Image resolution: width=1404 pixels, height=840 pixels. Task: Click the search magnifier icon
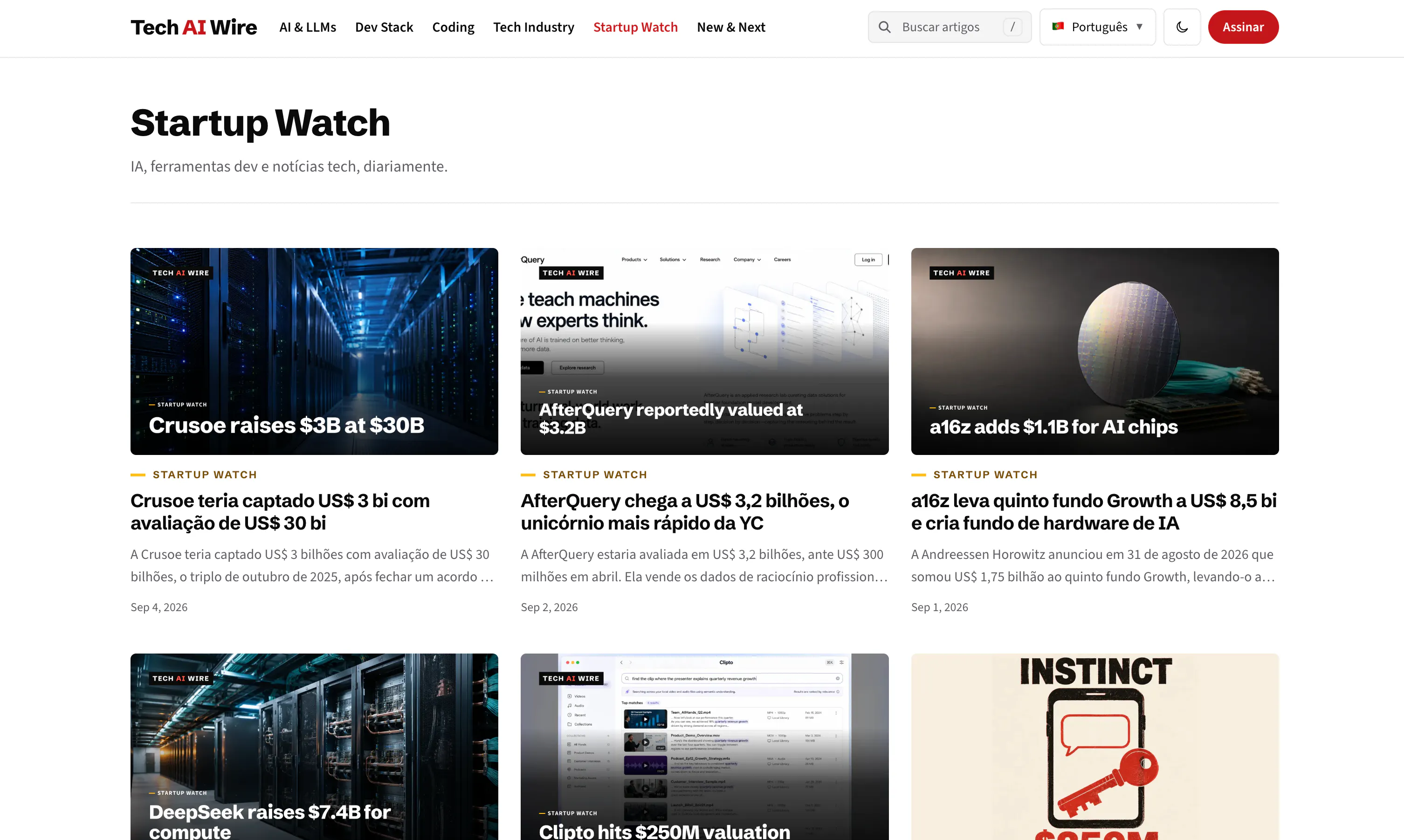(885, 27)
